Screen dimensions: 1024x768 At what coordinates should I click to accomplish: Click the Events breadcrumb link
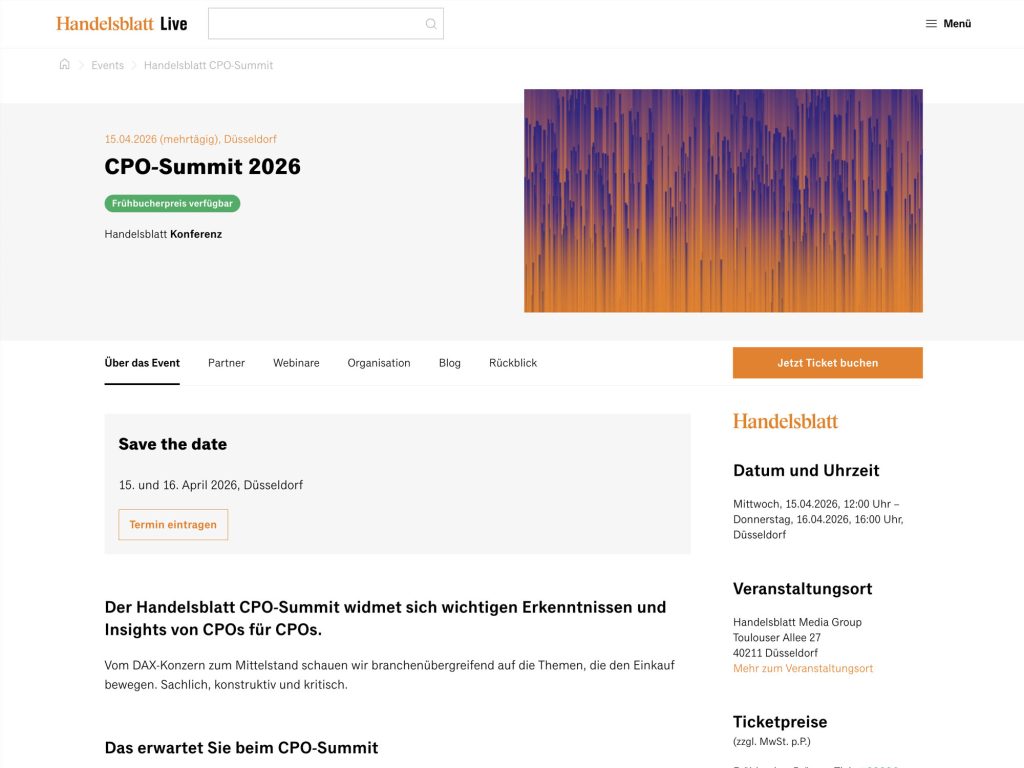point(107,65)
